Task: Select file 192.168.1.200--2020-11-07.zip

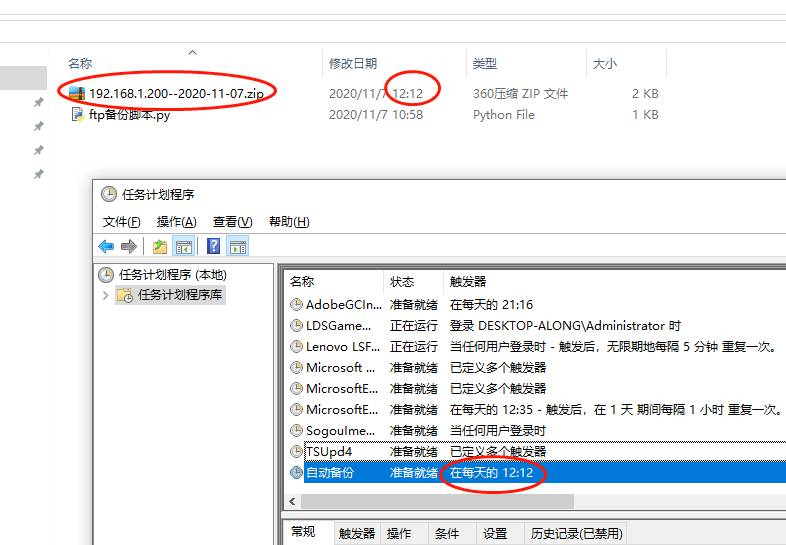Action: [176, 94]
